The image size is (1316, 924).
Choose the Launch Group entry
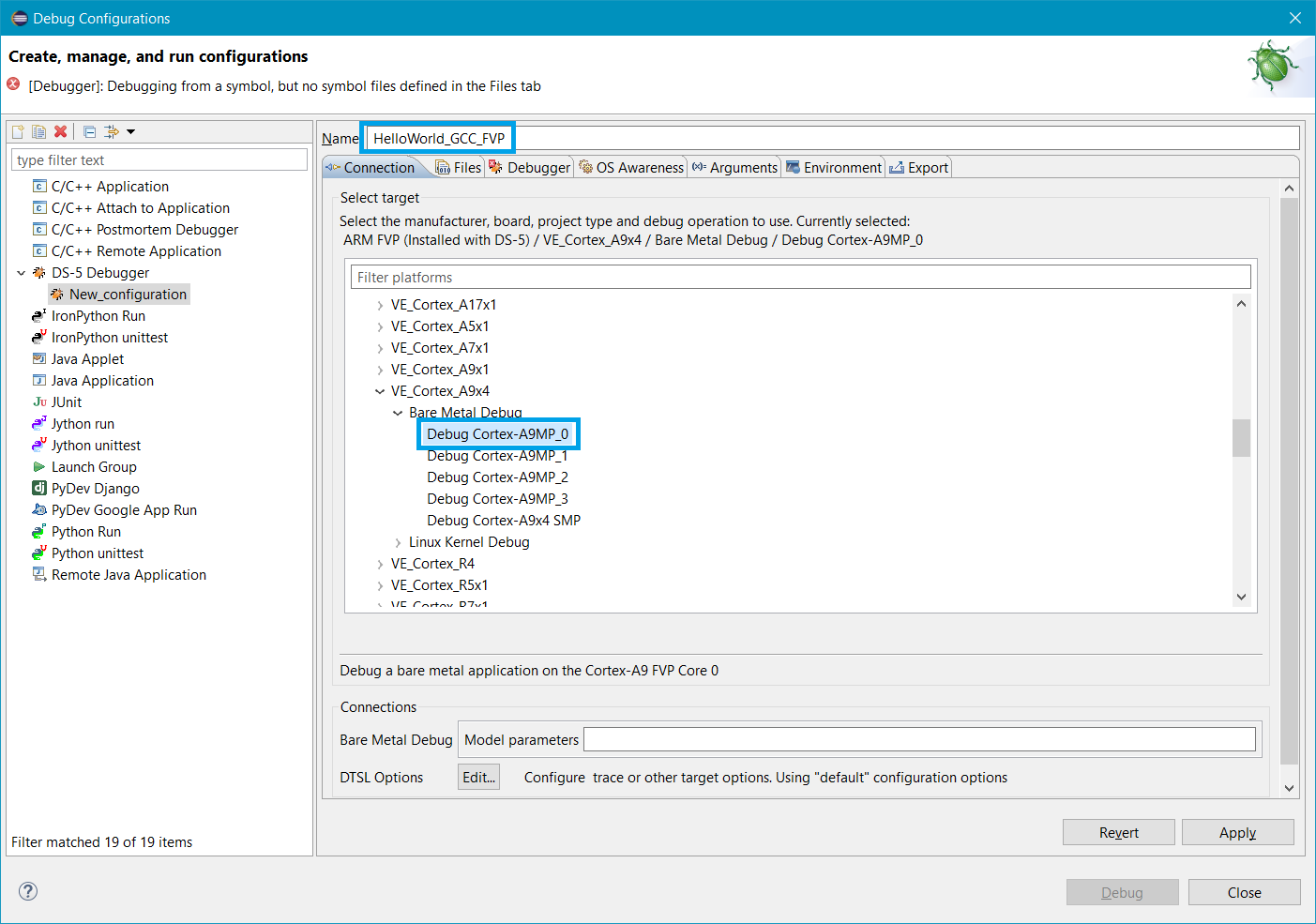pyautogui.click(x=94, y=467)
